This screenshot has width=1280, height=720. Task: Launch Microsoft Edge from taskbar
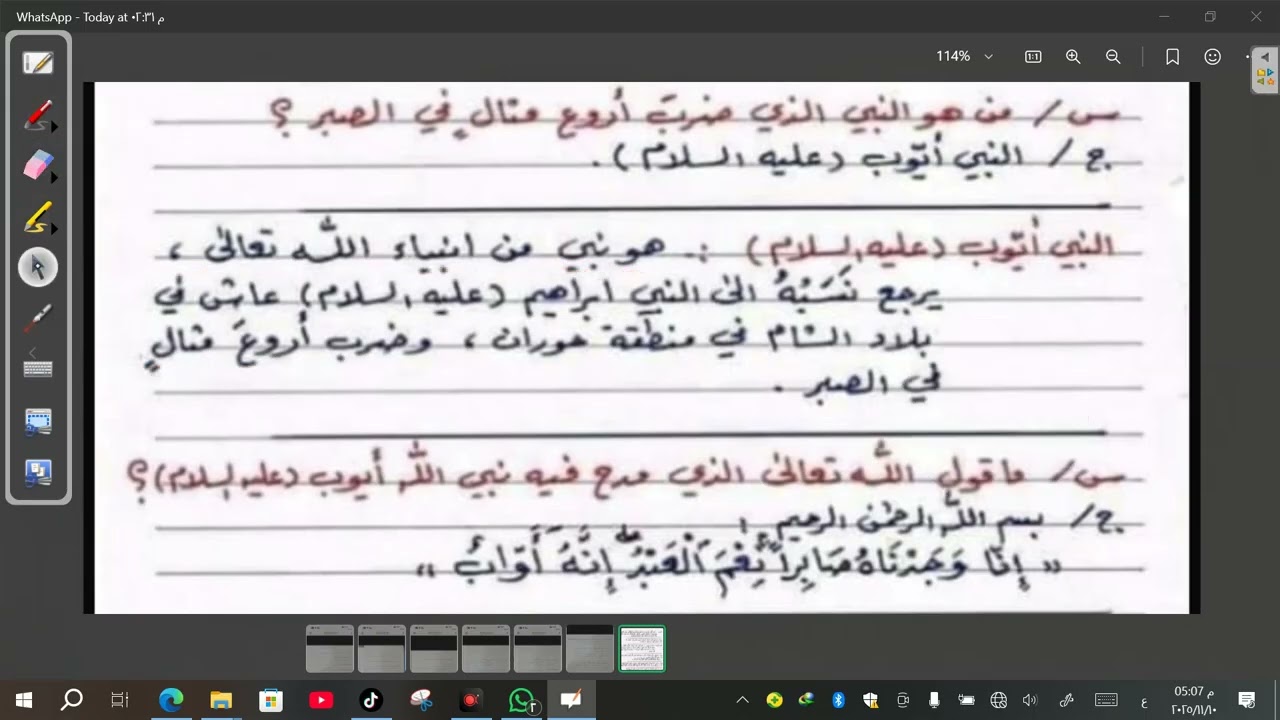(x=171, y=700)
